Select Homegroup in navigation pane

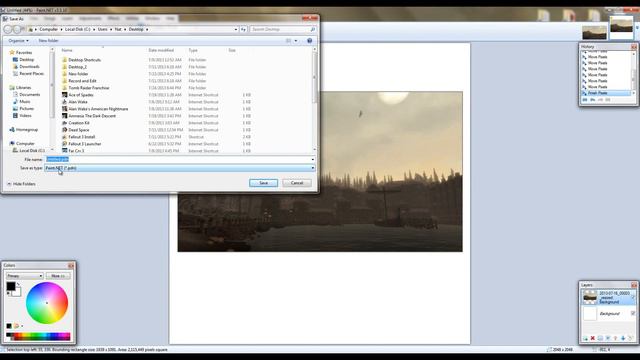coord(27,130)
